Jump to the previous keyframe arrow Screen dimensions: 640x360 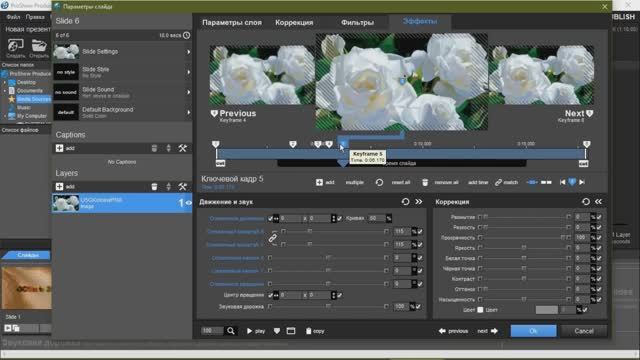click(562, 182)
